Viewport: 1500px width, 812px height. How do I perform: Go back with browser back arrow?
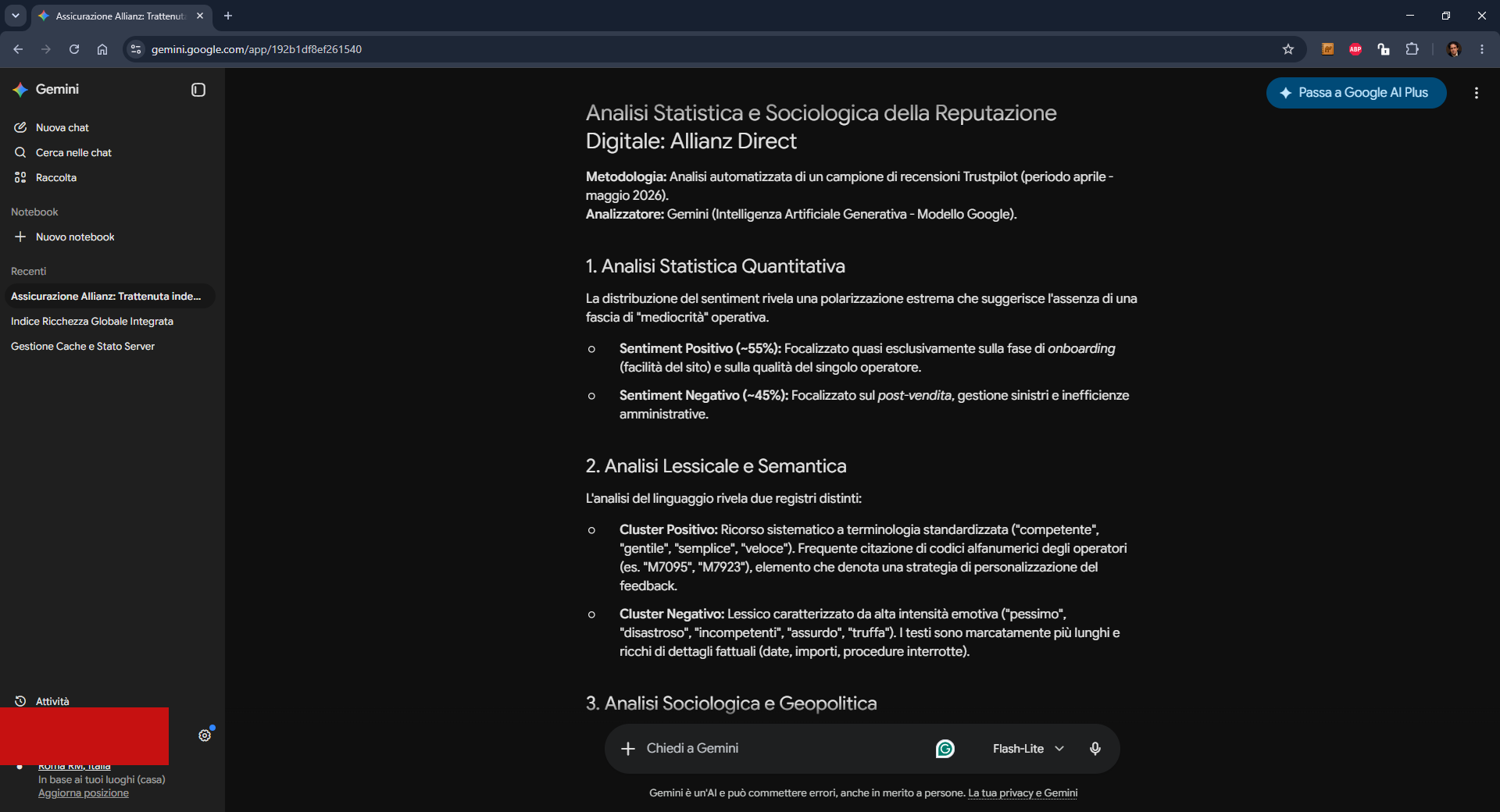(x=18, y=49)
